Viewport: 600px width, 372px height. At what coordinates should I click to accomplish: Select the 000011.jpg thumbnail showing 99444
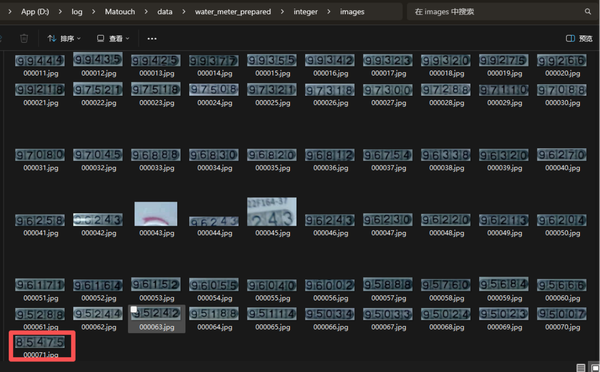40,60
